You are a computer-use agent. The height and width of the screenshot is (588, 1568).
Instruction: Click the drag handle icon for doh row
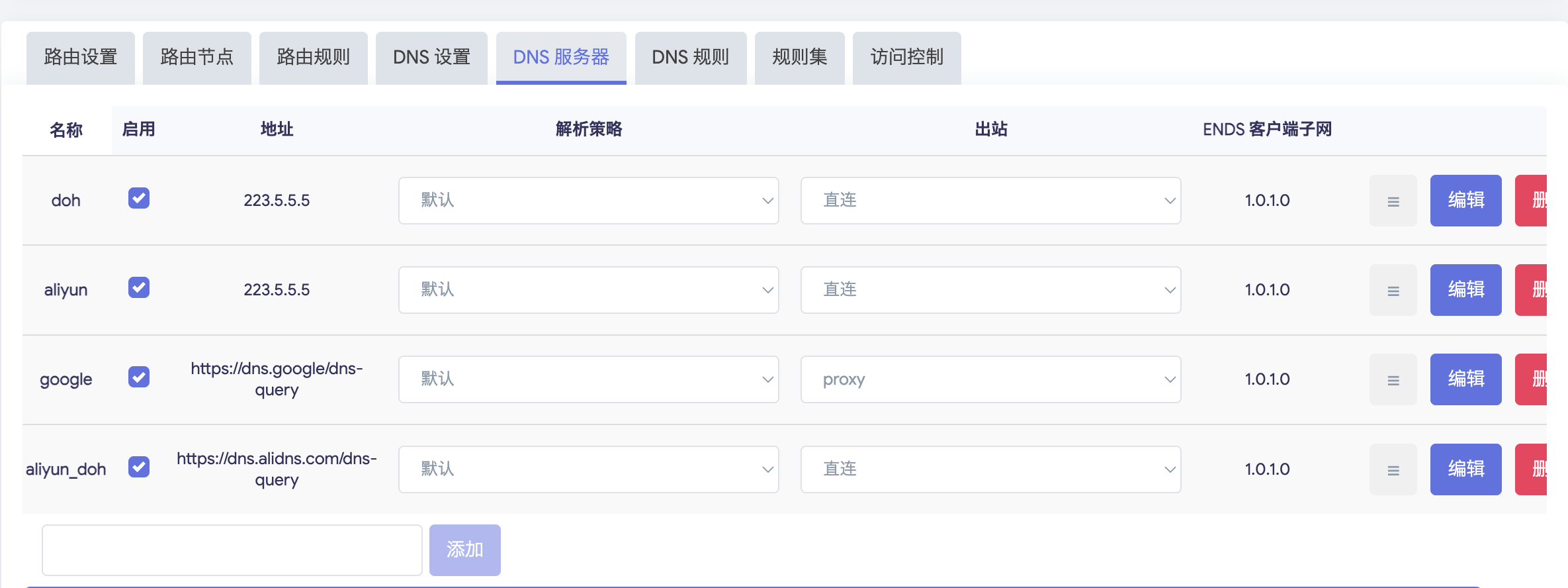(1393, 201)
